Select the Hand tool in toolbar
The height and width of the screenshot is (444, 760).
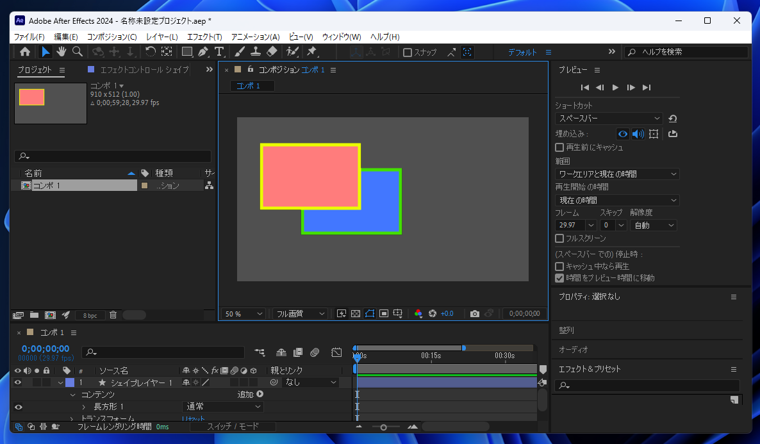point(61,52)
